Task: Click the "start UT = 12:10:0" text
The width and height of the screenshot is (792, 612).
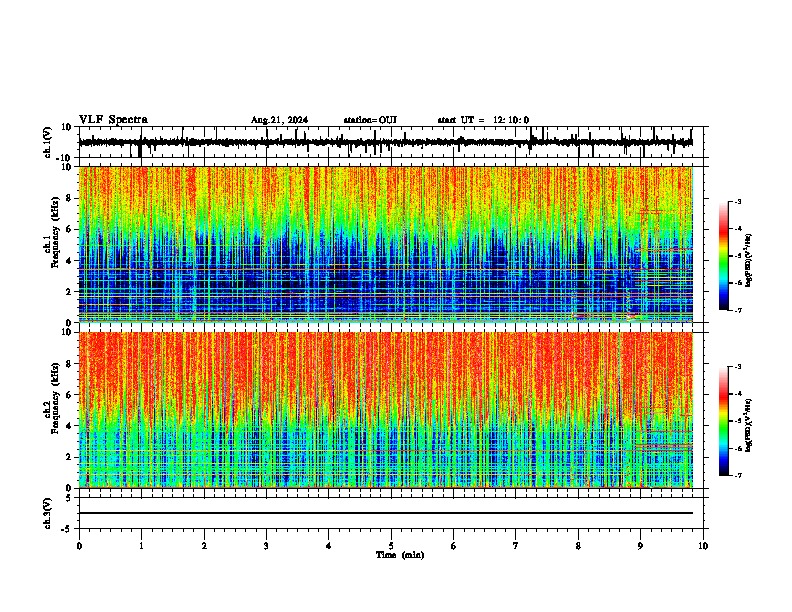Action: 483,120
